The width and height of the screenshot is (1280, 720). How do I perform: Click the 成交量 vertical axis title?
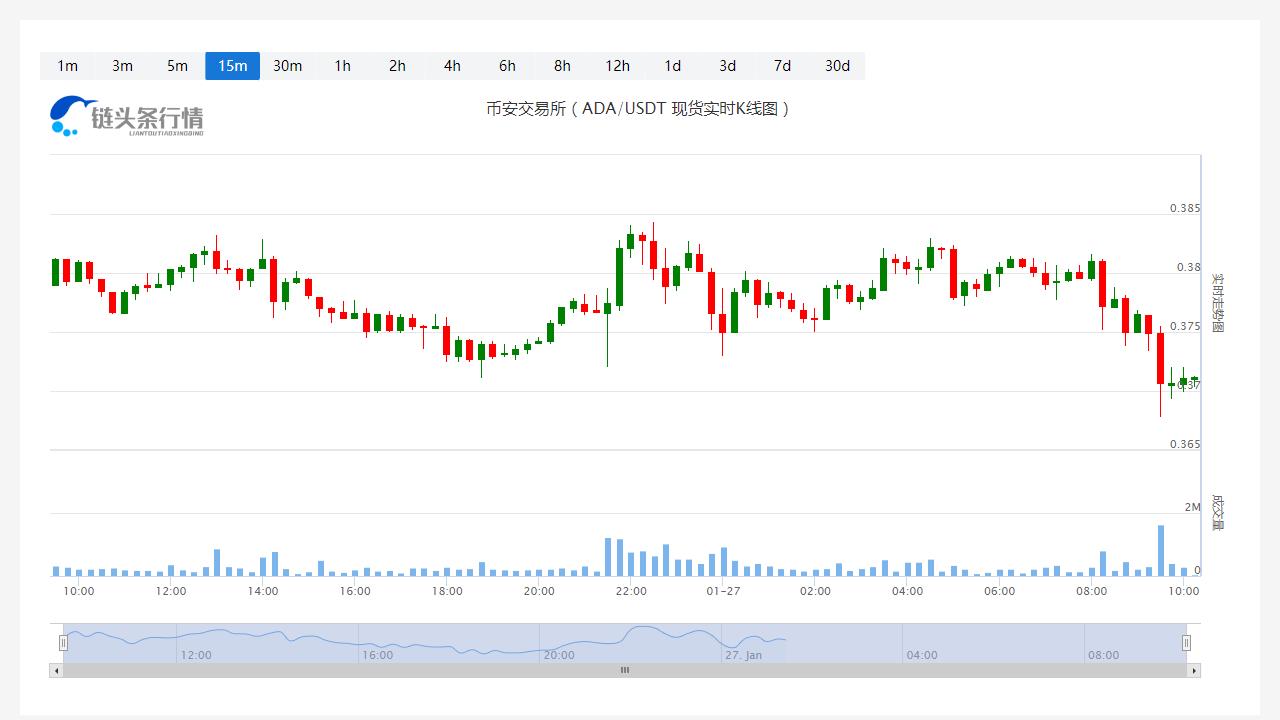tap(1217, 511)
